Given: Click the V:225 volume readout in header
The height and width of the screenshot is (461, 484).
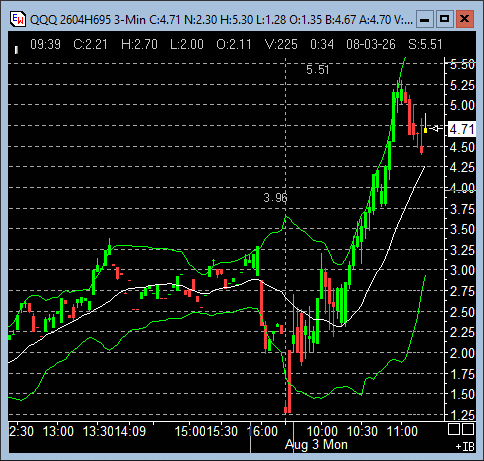Looking at the screenshot, I should (x=281, y=44).
